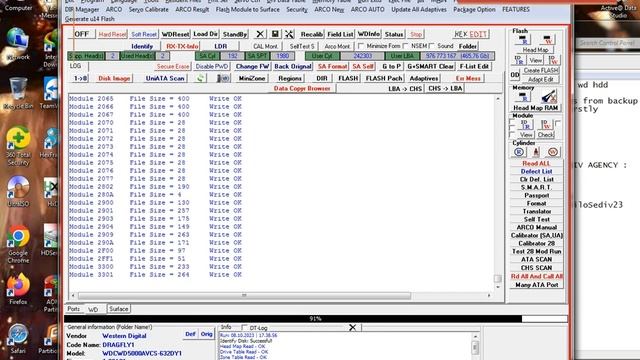Image resolution: width=640 pixels, height=360 pixels.
Task: Click the Flash write (W) icon
Action: click(x=547, y=40)
